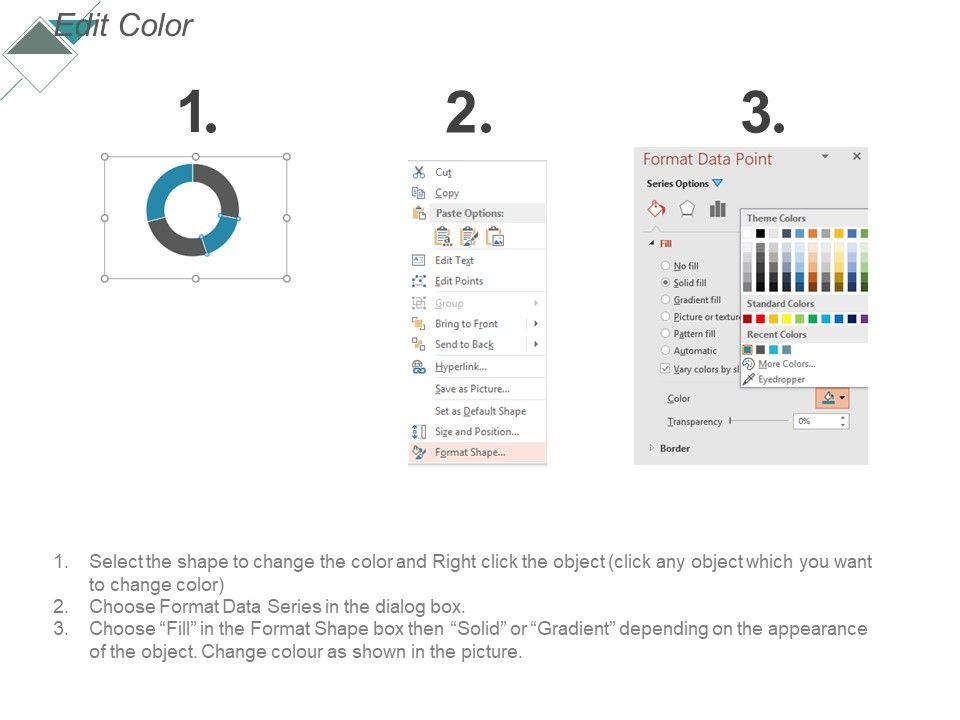Open the Effects pentagon tab
The image size is (960, 720).
tap(687, 209)
